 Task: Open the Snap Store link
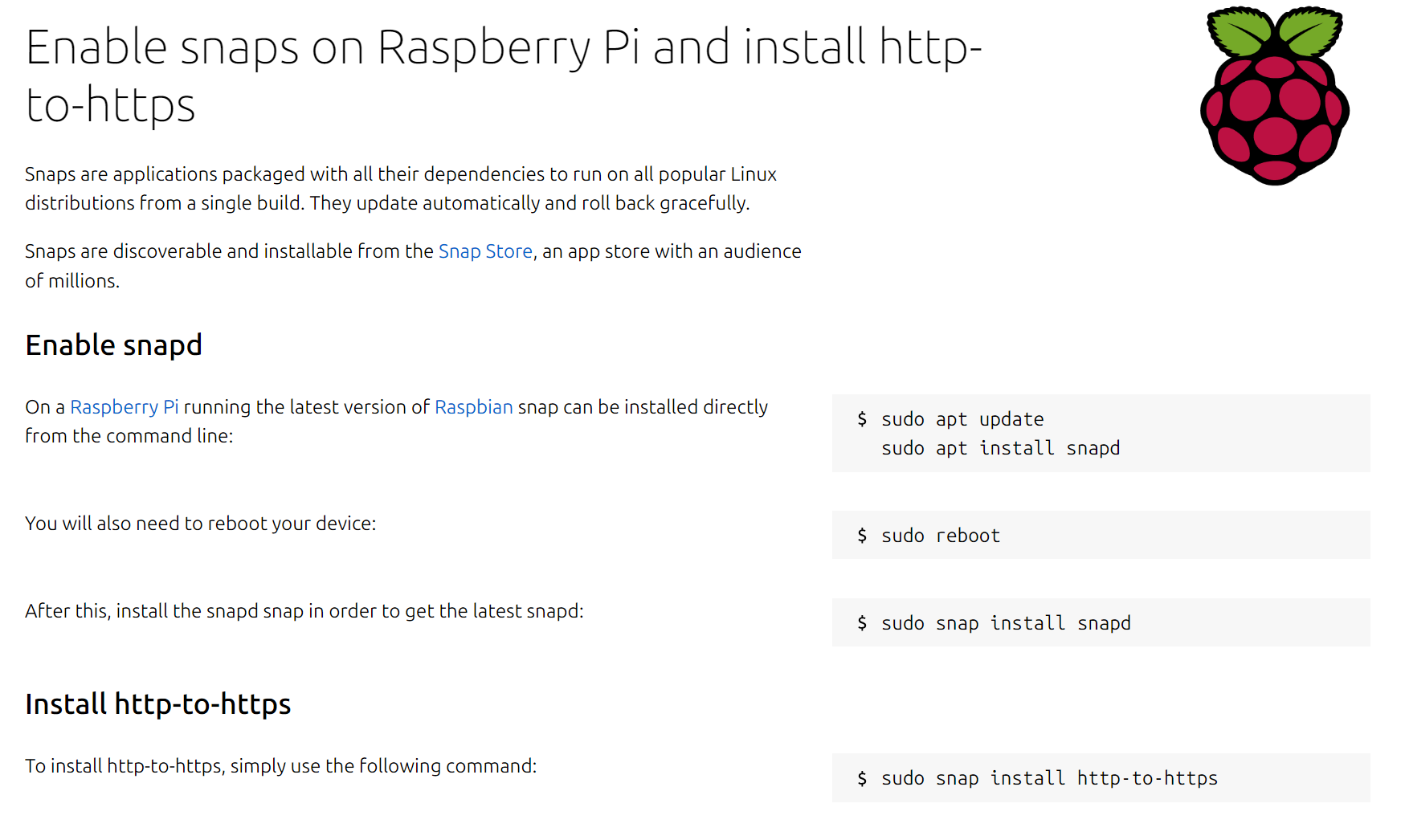pyautogui.click(x=485, y=251)
